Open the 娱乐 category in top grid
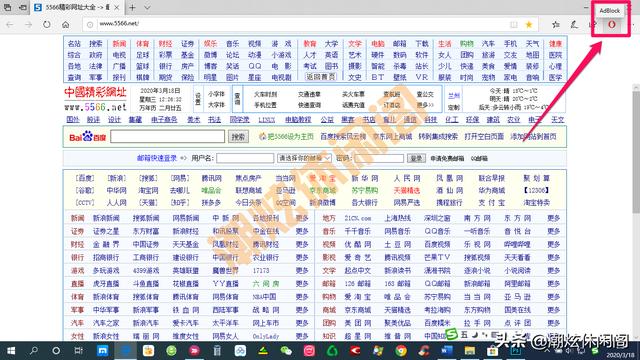This screenshot has height=360, width=640. click(210, 44)
